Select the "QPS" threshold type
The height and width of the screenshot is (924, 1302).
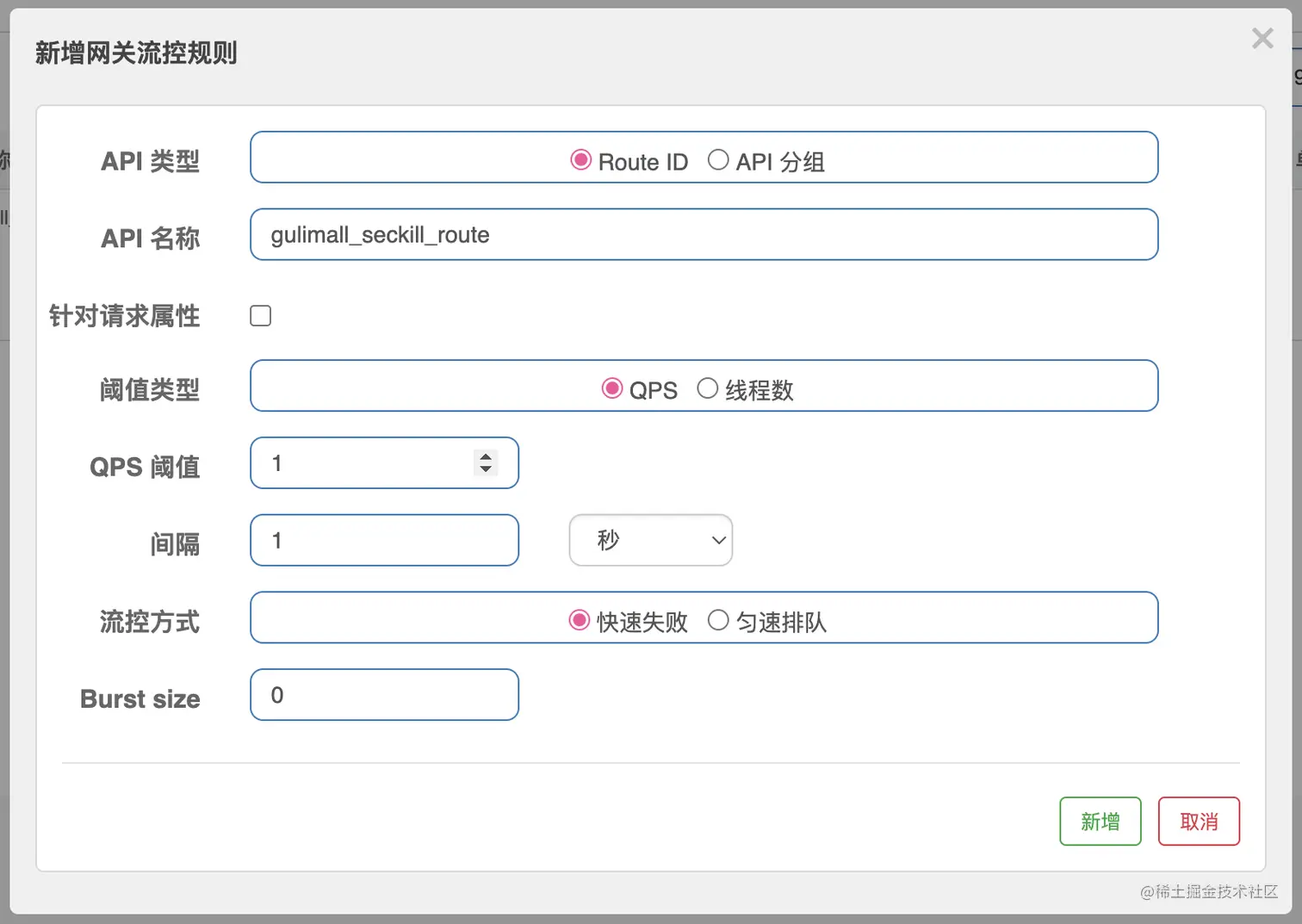[x=611, y=388]
